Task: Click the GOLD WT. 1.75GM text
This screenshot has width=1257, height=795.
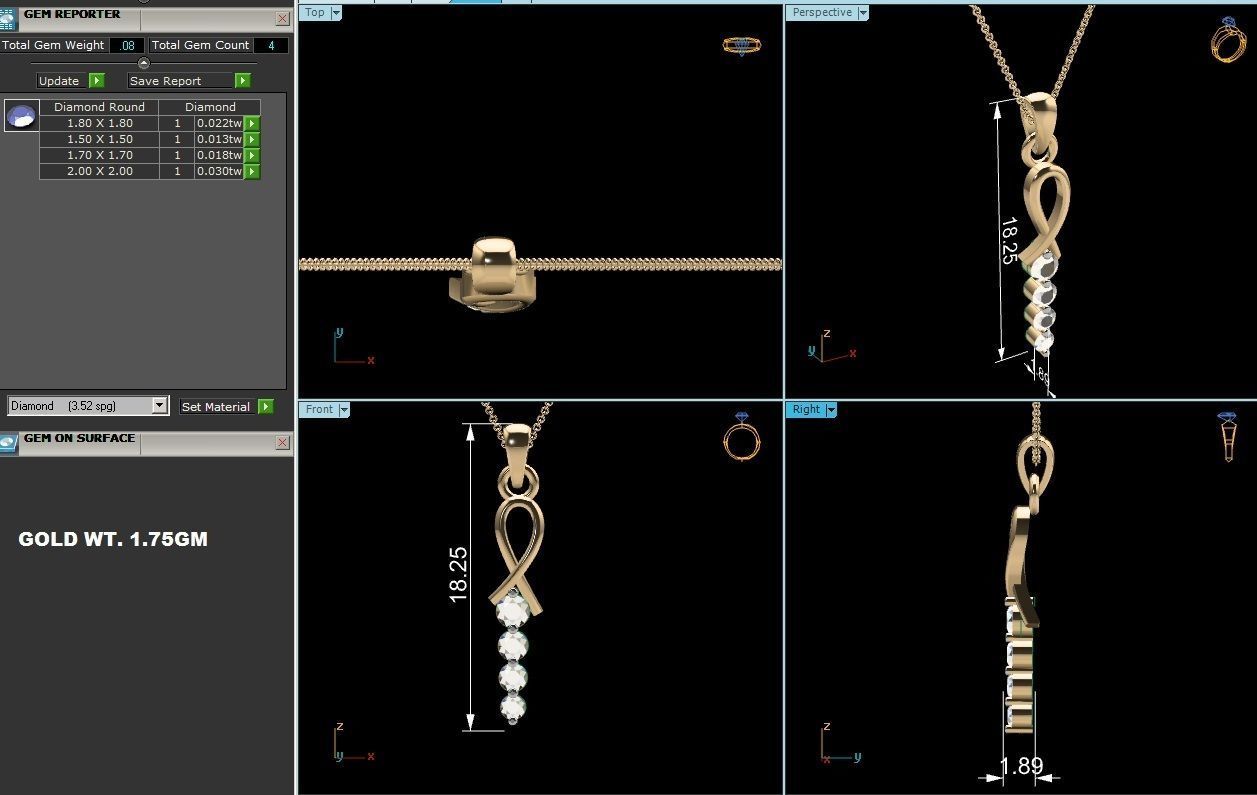Action: click(x=113, y=539)
